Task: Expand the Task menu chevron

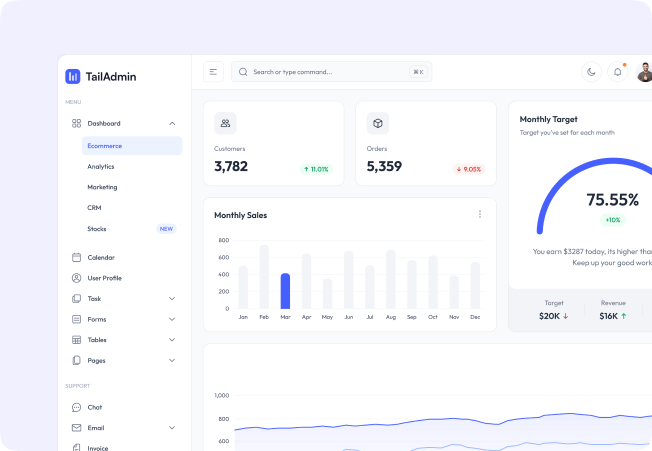Action: 172,299
